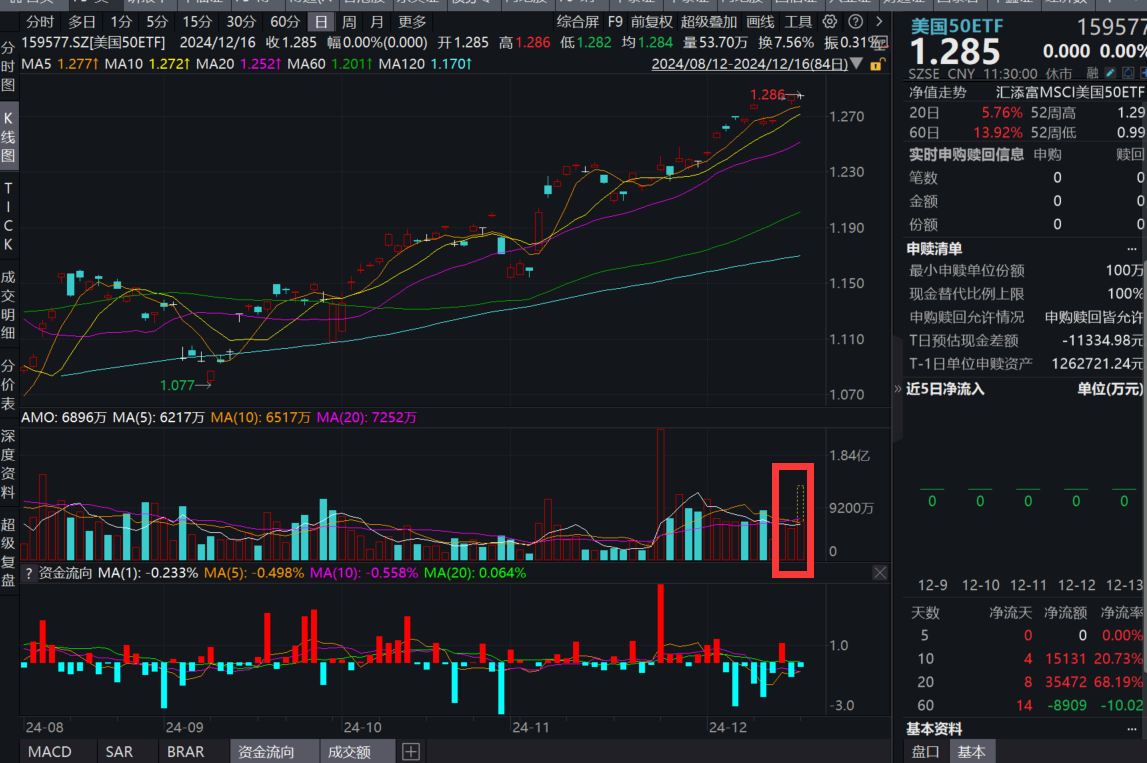Toggle 前复权 price adjustment mode
This screenshot has width=1147, height=763.
point(653,21)
